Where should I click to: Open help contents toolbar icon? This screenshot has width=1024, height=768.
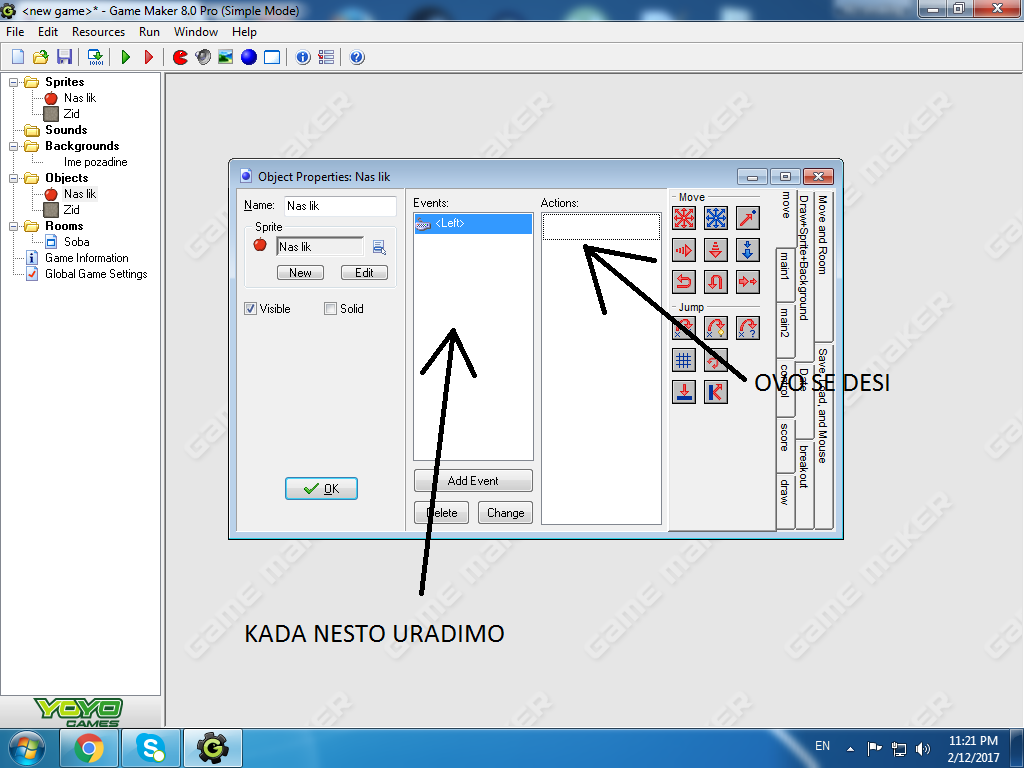(357, 57)
